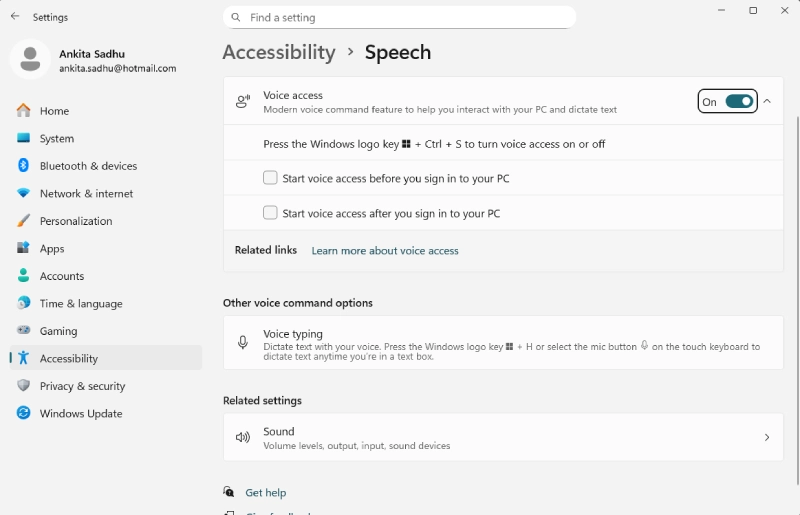Click the Apps icon in sidebar
This screenshot has width=800, height=515.
(23, 248)
